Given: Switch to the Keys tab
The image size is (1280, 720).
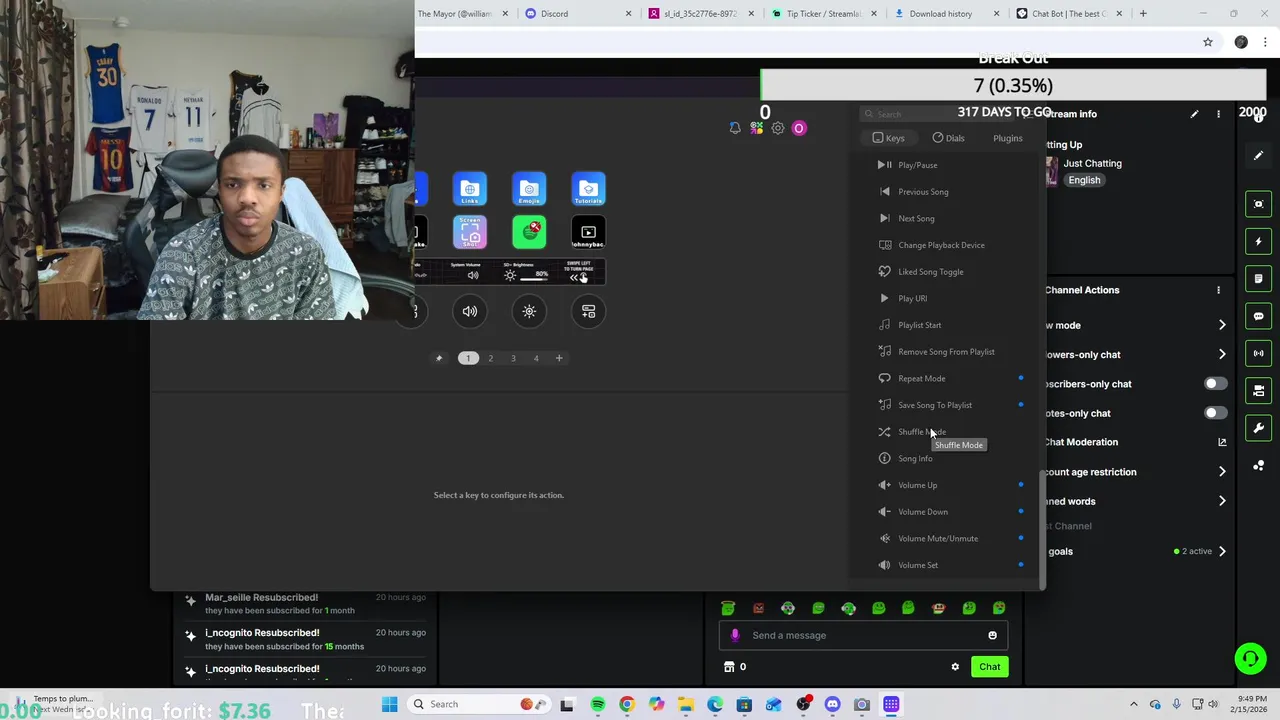Looking at the screenshot, I should click(x=888, y=138).
